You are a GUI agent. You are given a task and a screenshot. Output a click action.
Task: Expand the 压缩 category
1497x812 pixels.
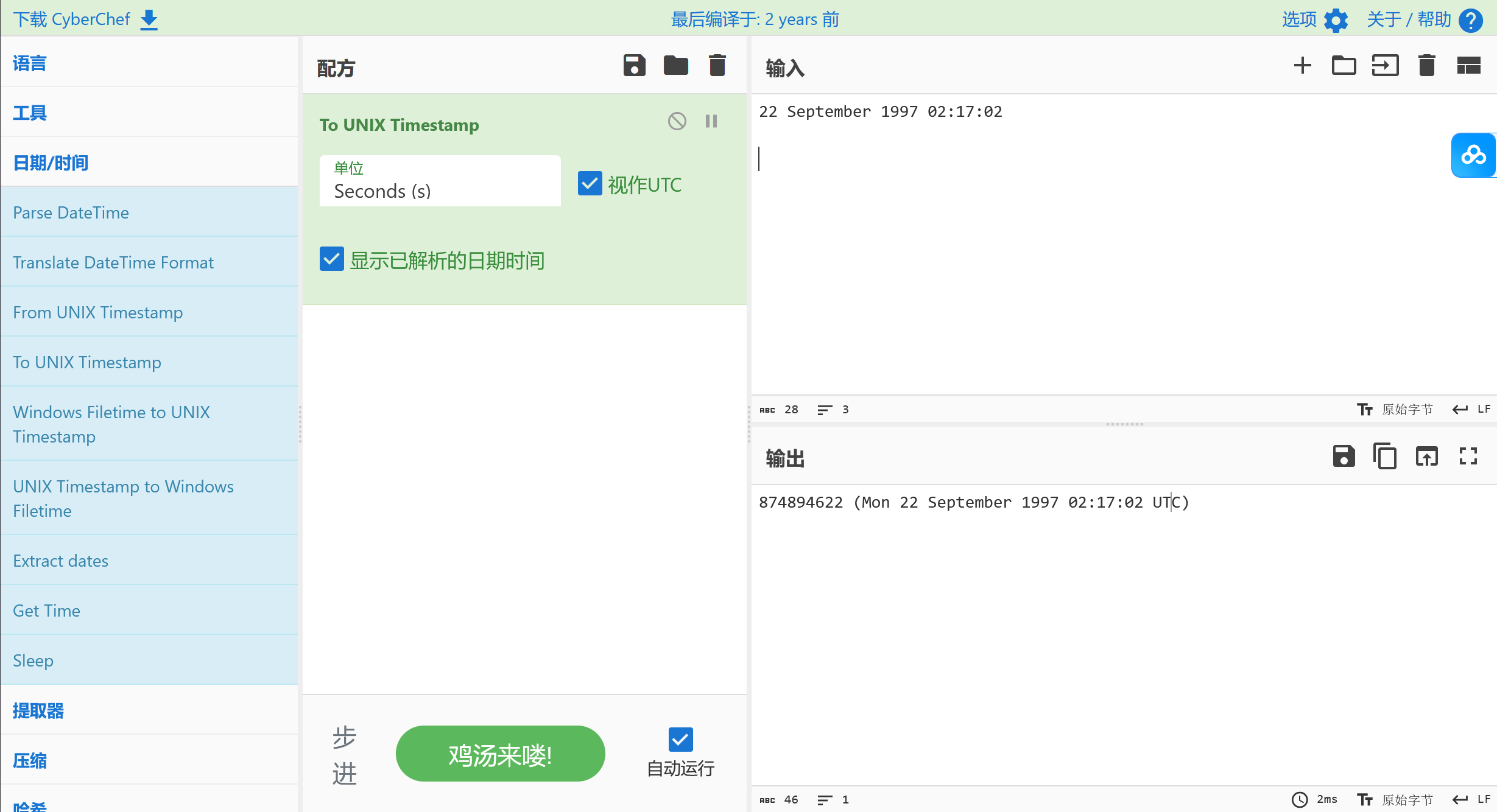[x=149, y=760]
